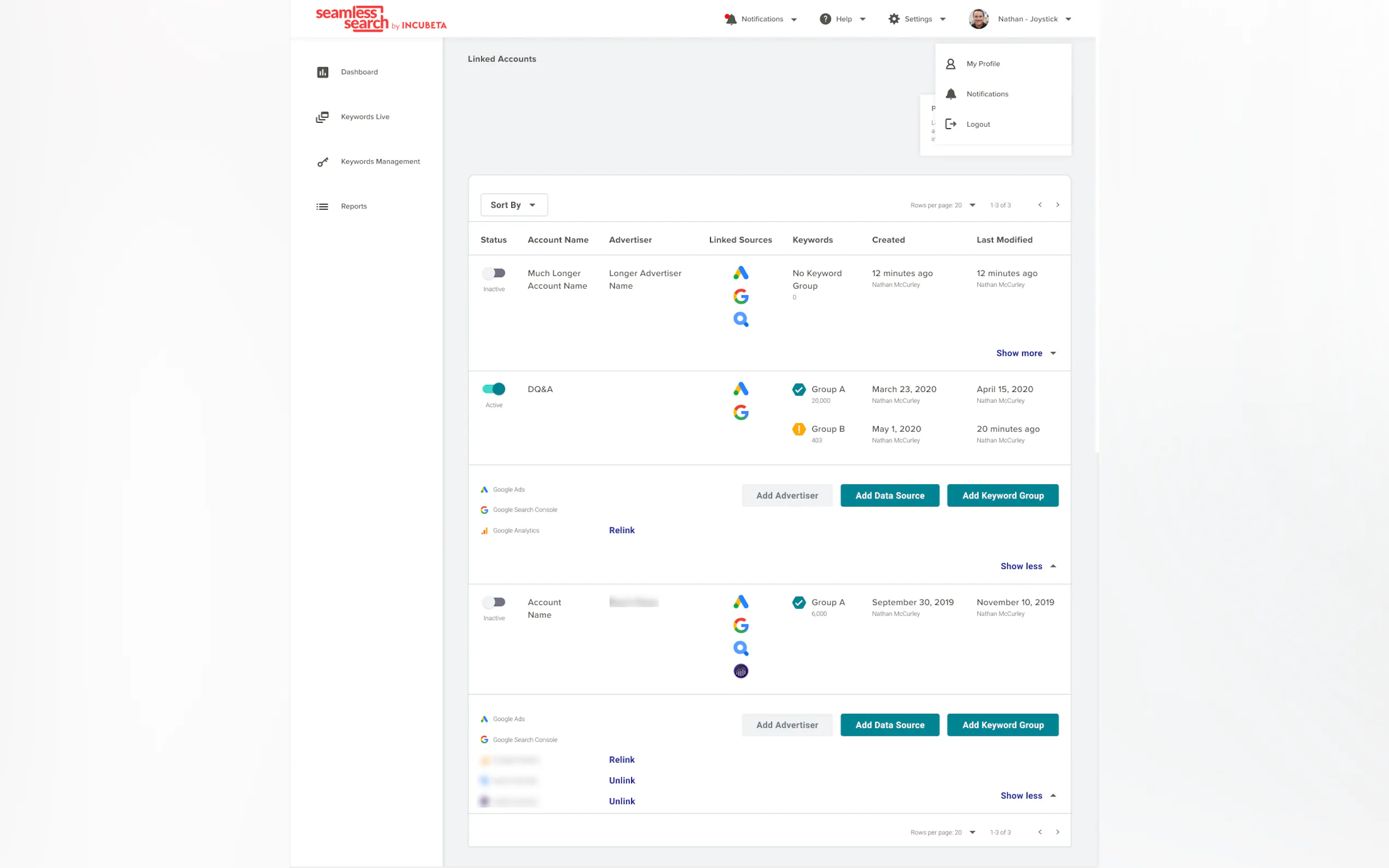Open top Rows per page dropdown
The width and height of the screenshot is (1389, 868).
[972, 206]
